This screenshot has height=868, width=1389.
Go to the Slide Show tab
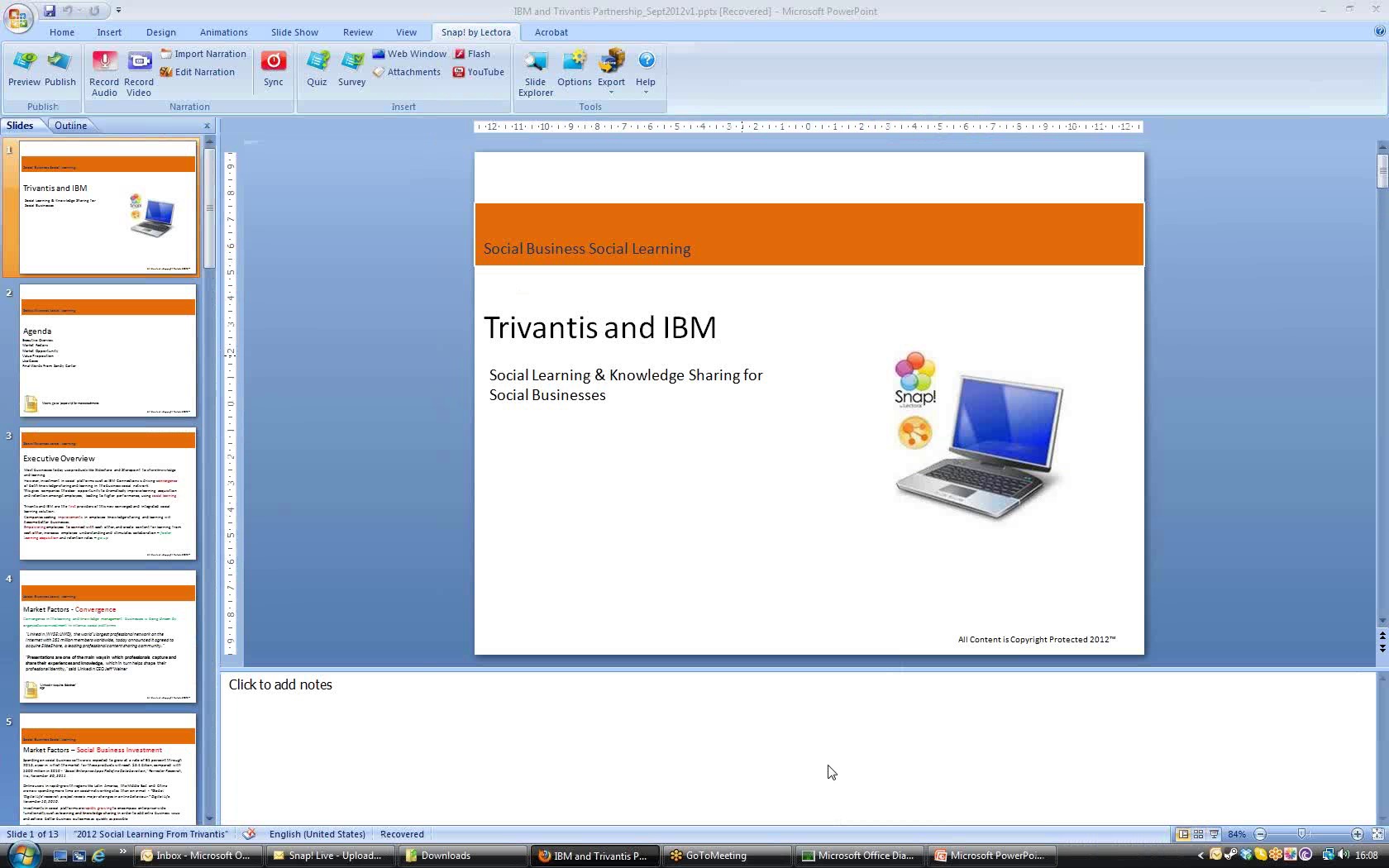[294, 32]
